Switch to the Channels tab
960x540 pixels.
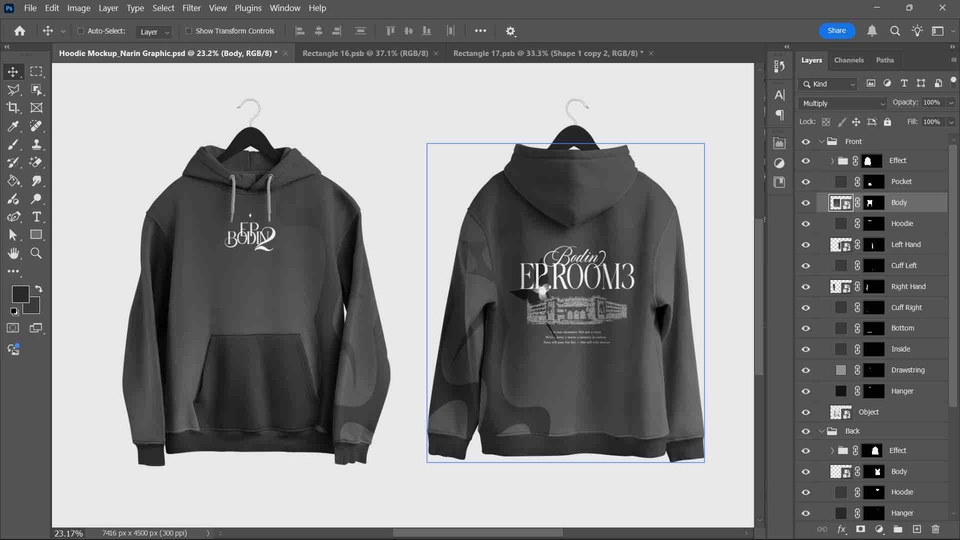coord(848,60)
